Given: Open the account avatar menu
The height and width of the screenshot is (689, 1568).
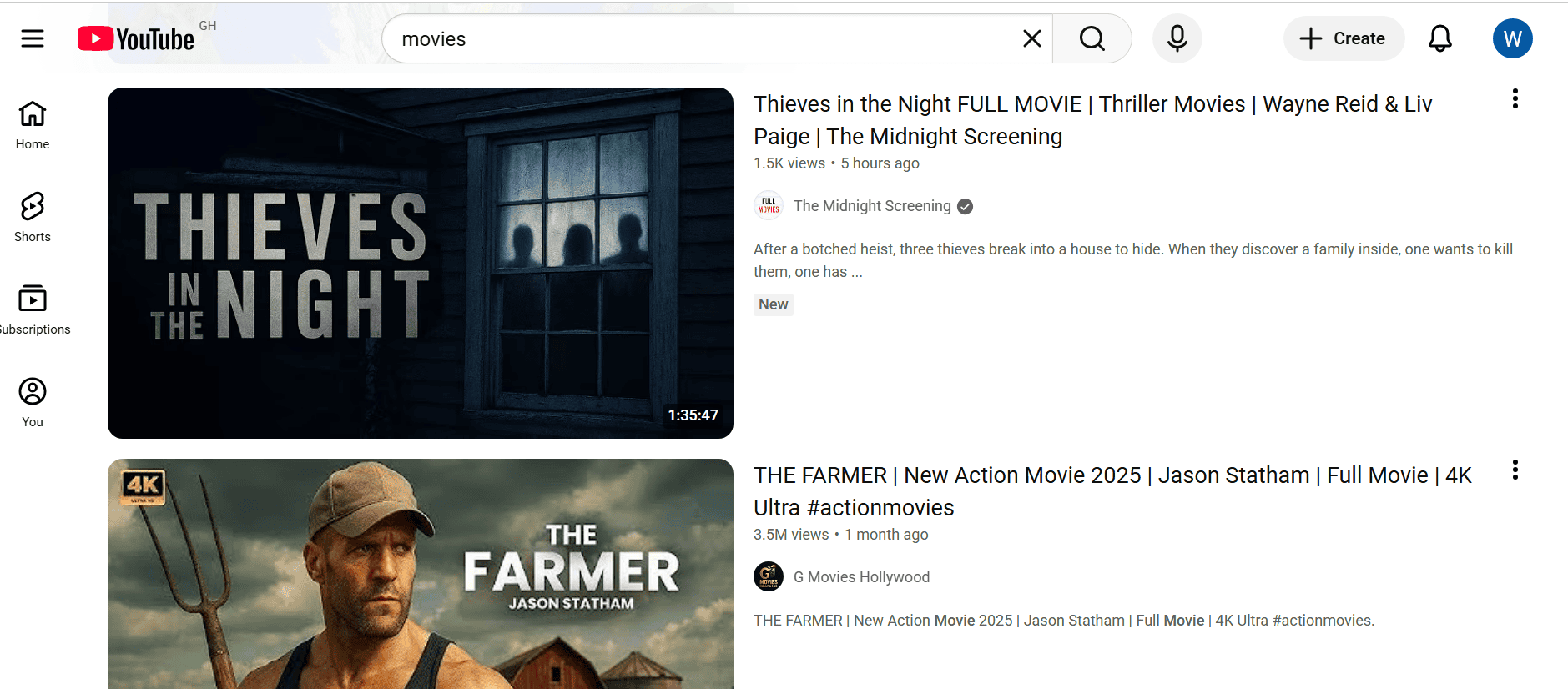Looking at the screenshot, I should (x=1512, y=38).
